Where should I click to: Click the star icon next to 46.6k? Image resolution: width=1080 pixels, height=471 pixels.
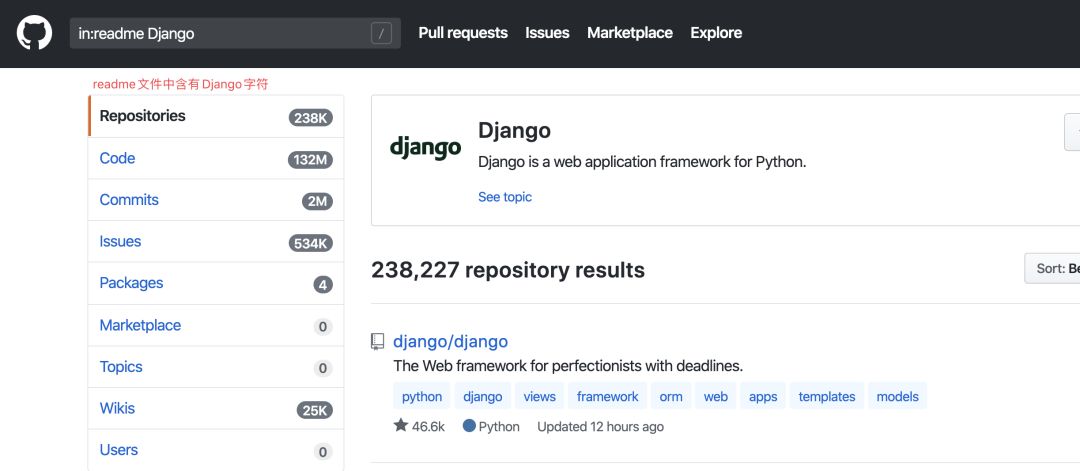pos(401,426)
